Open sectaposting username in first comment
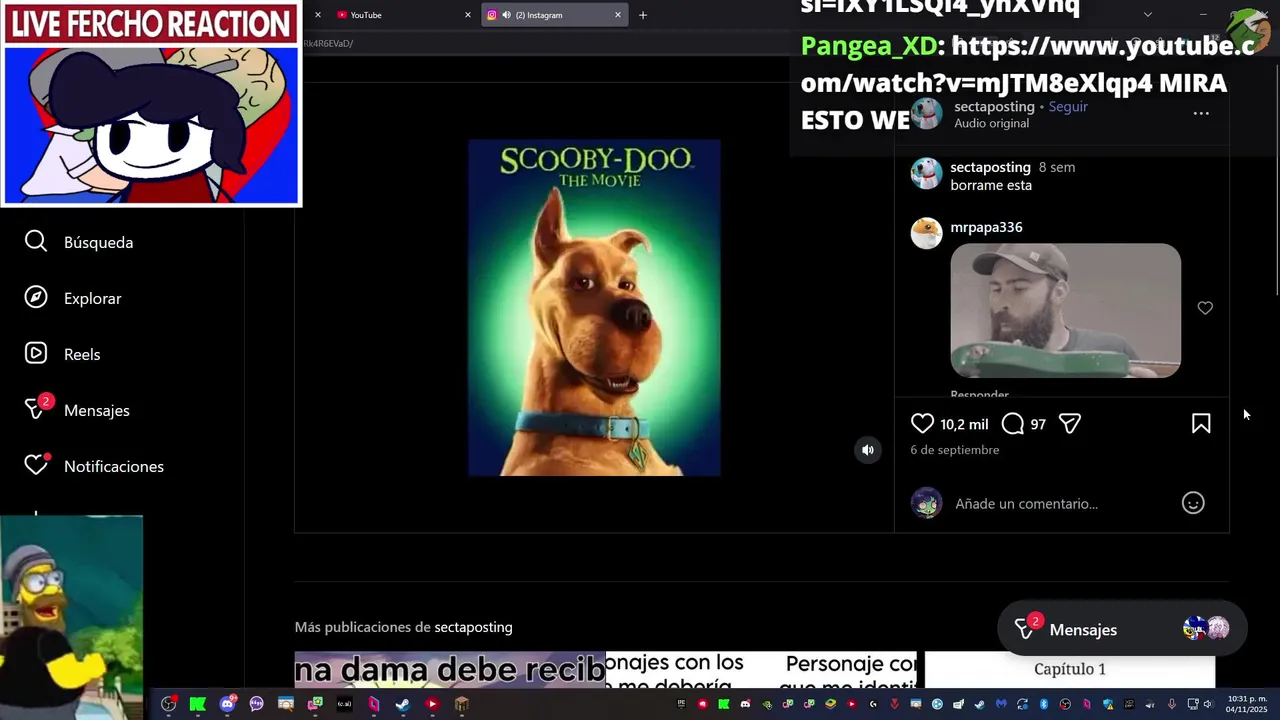1280x720 pixels. [990, 167]
